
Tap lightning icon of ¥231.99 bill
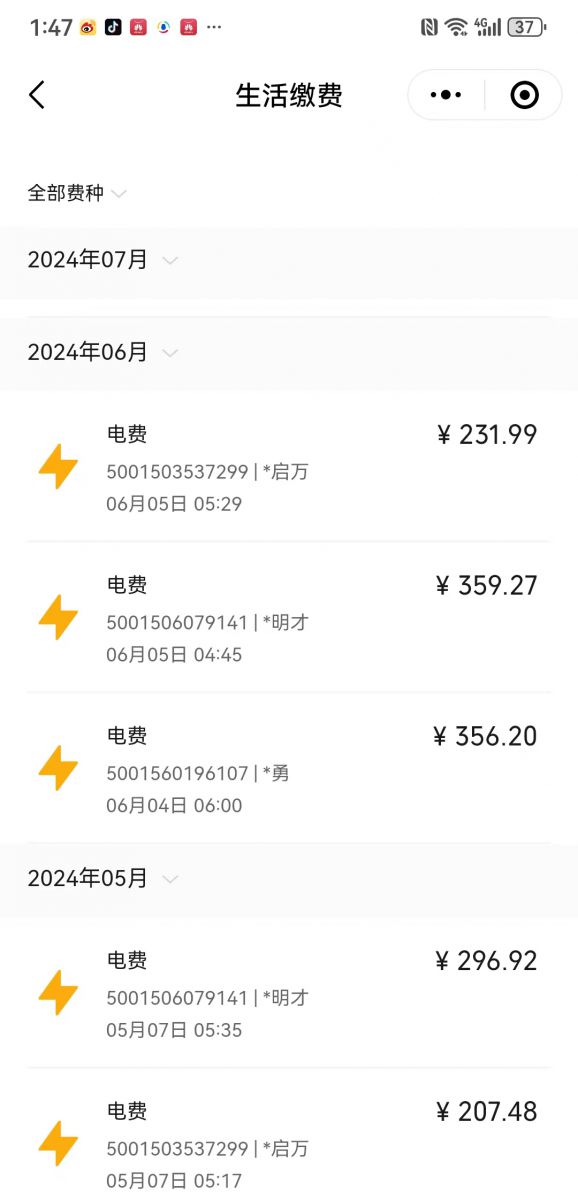coord(58,467)
